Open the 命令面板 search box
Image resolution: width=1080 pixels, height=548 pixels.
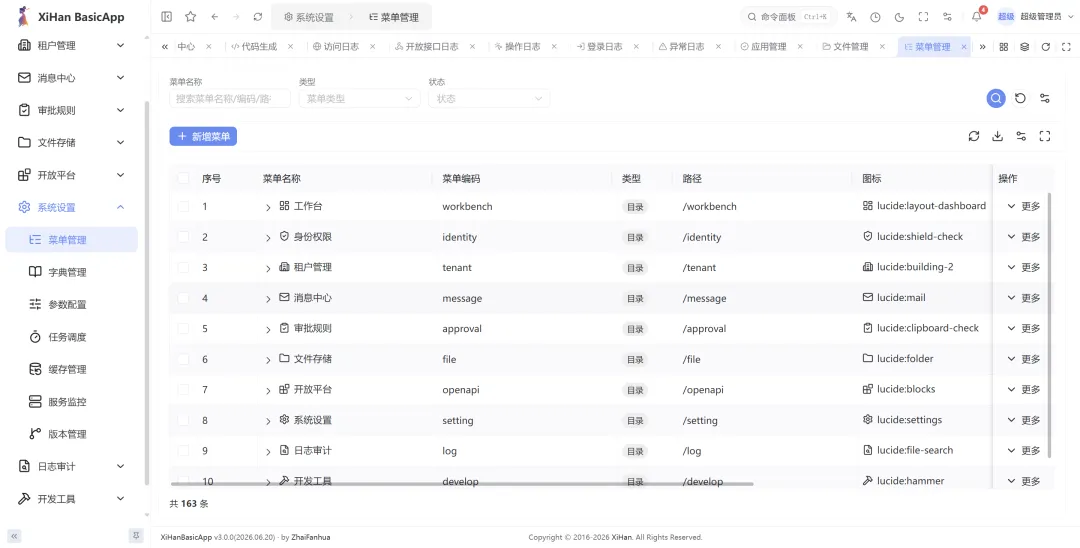(x=789, y=17)
